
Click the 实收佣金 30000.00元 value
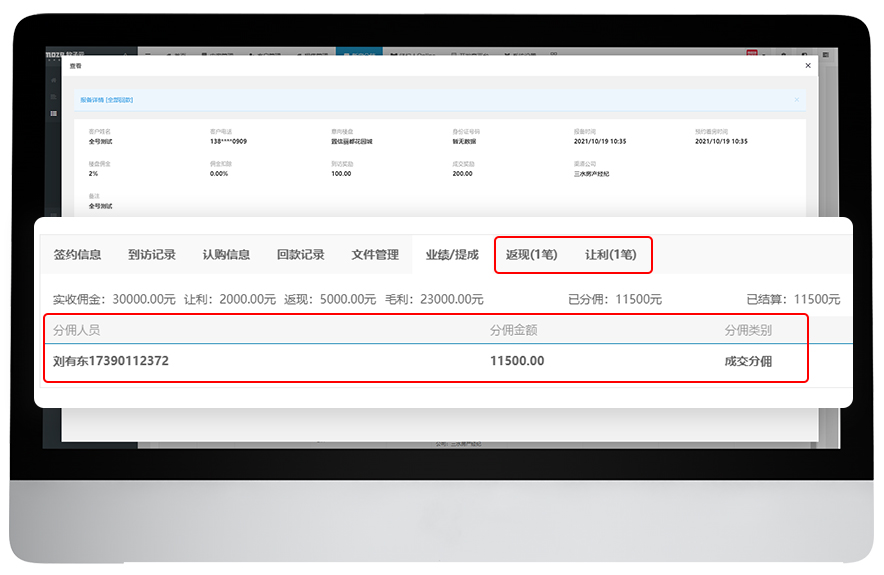click(x=144, y=299)
